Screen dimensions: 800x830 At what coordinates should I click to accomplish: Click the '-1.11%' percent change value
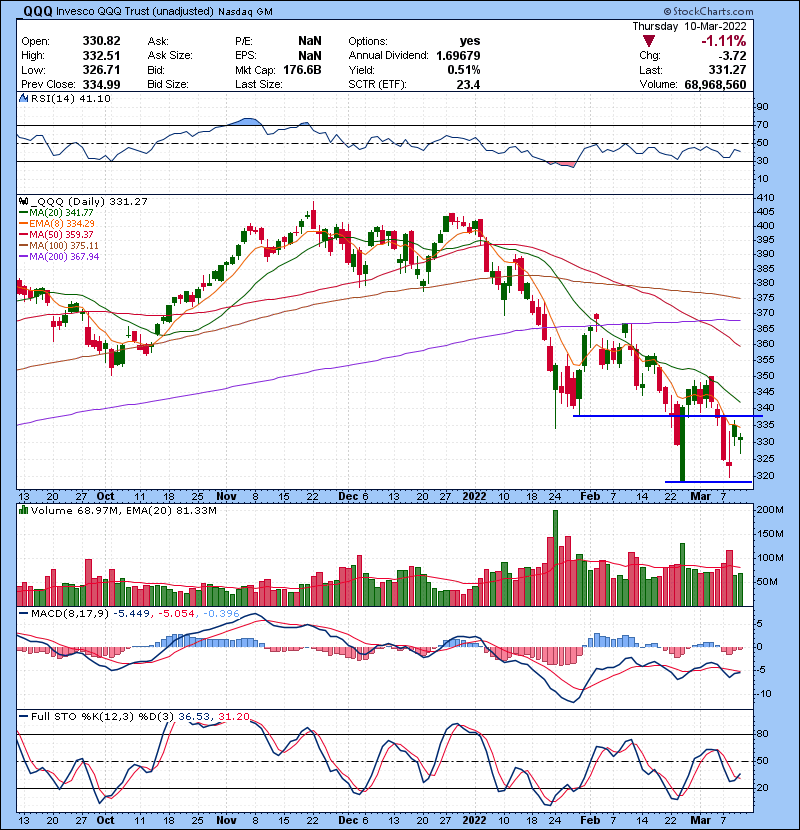click(723, 41)
